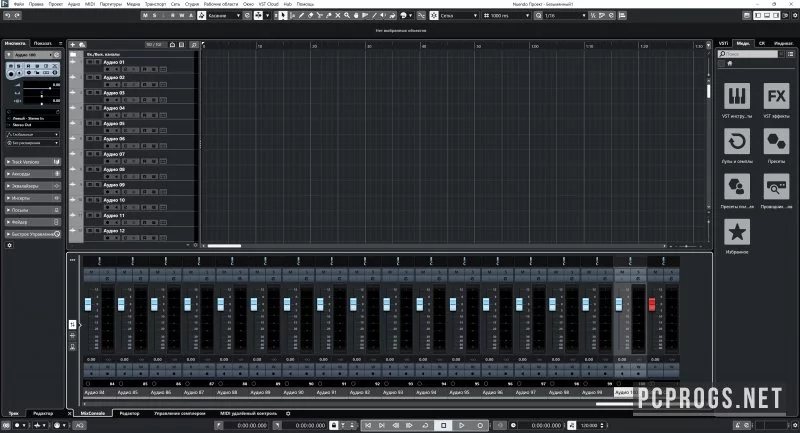Open the automation mode dropdown
Viewport: 800px width, 433px height.
224,16
